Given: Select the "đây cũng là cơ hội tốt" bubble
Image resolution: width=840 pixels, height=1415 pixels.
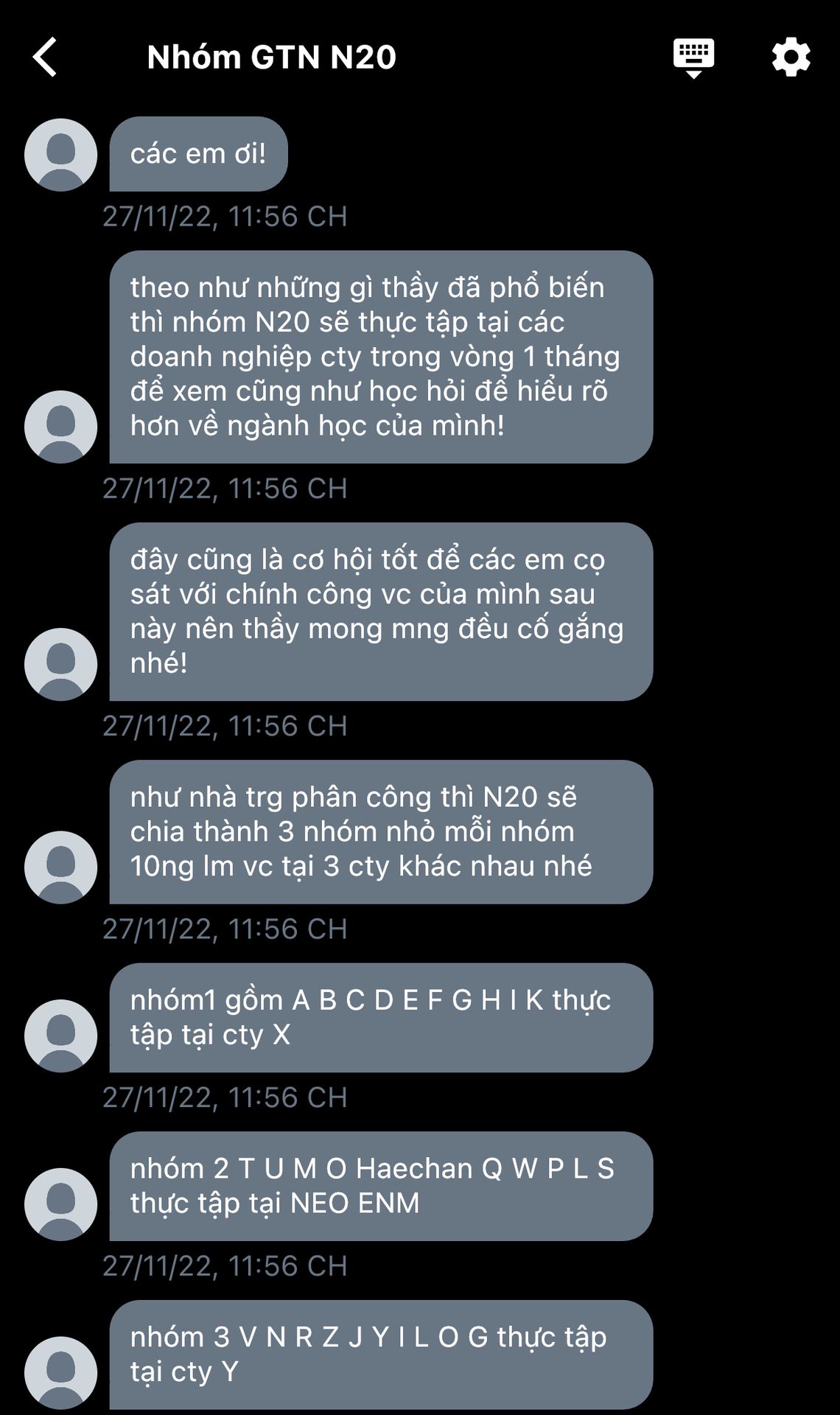Looking at the screenshot, I should click(x=380, y=612).
